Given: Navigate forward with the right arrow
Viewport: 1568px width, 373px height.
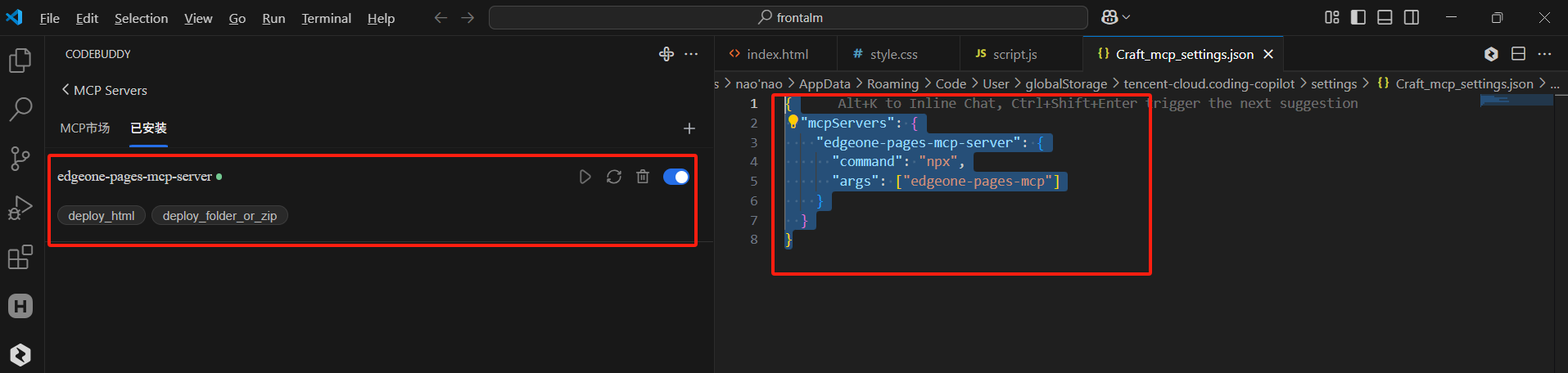Looking at the screenshot, I should tap(468, 17).
